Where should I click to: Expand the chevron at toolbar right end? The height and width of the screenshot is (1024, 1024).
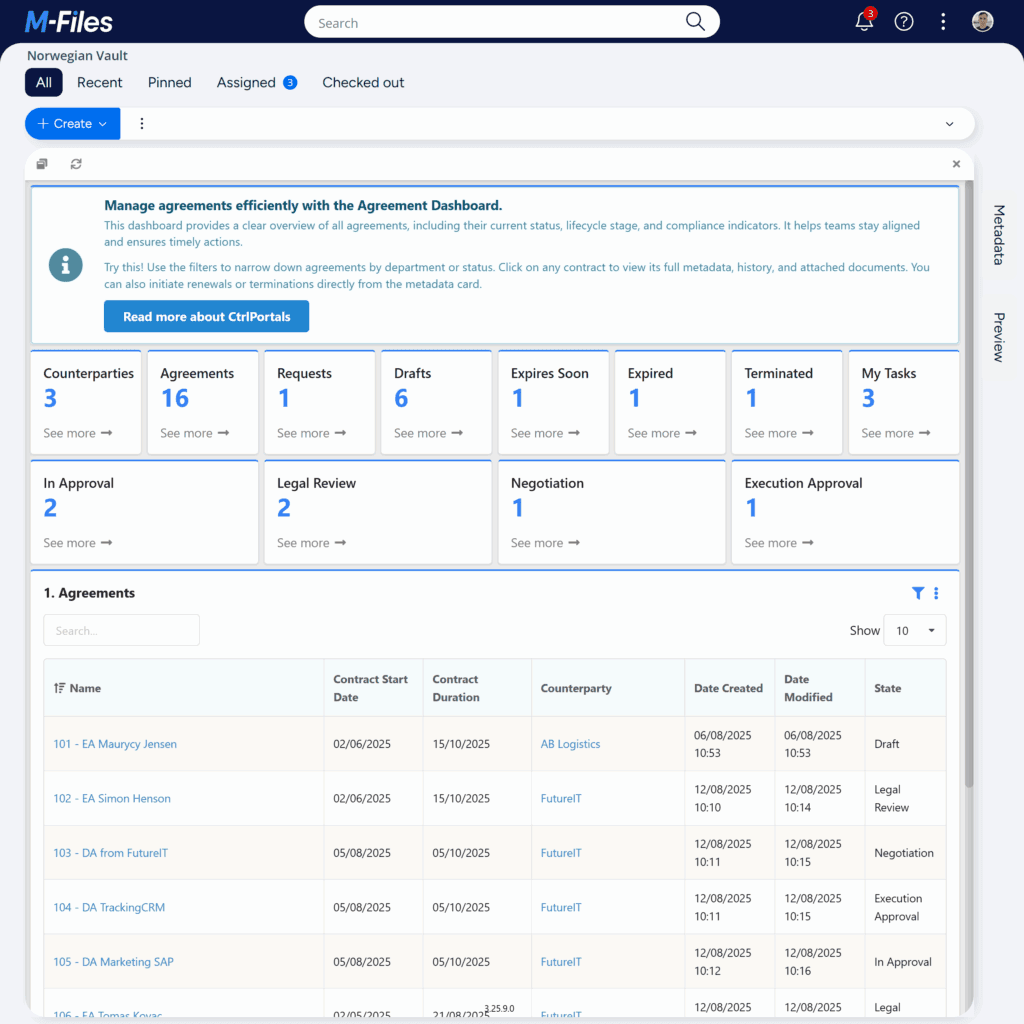(x=949, y=124)
